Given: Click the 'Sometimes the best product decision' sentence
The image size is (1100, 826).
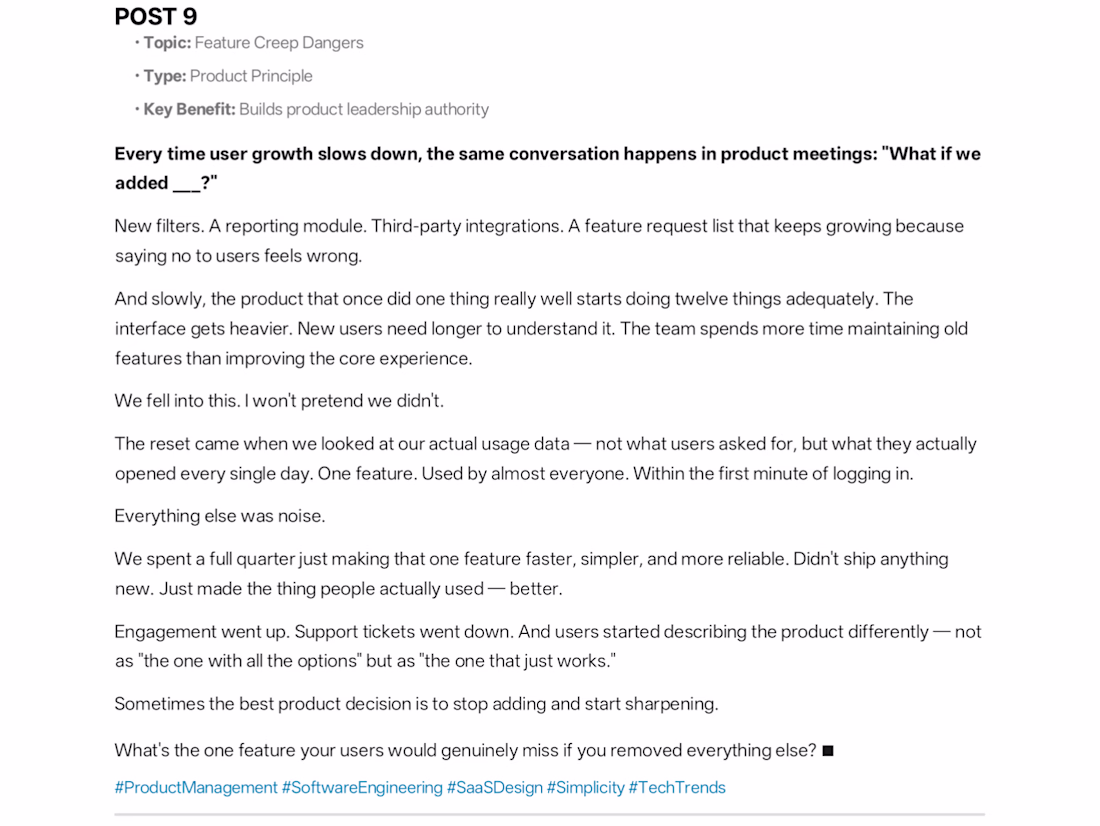Looking at the screenshot, I should [x=417, y=704].
